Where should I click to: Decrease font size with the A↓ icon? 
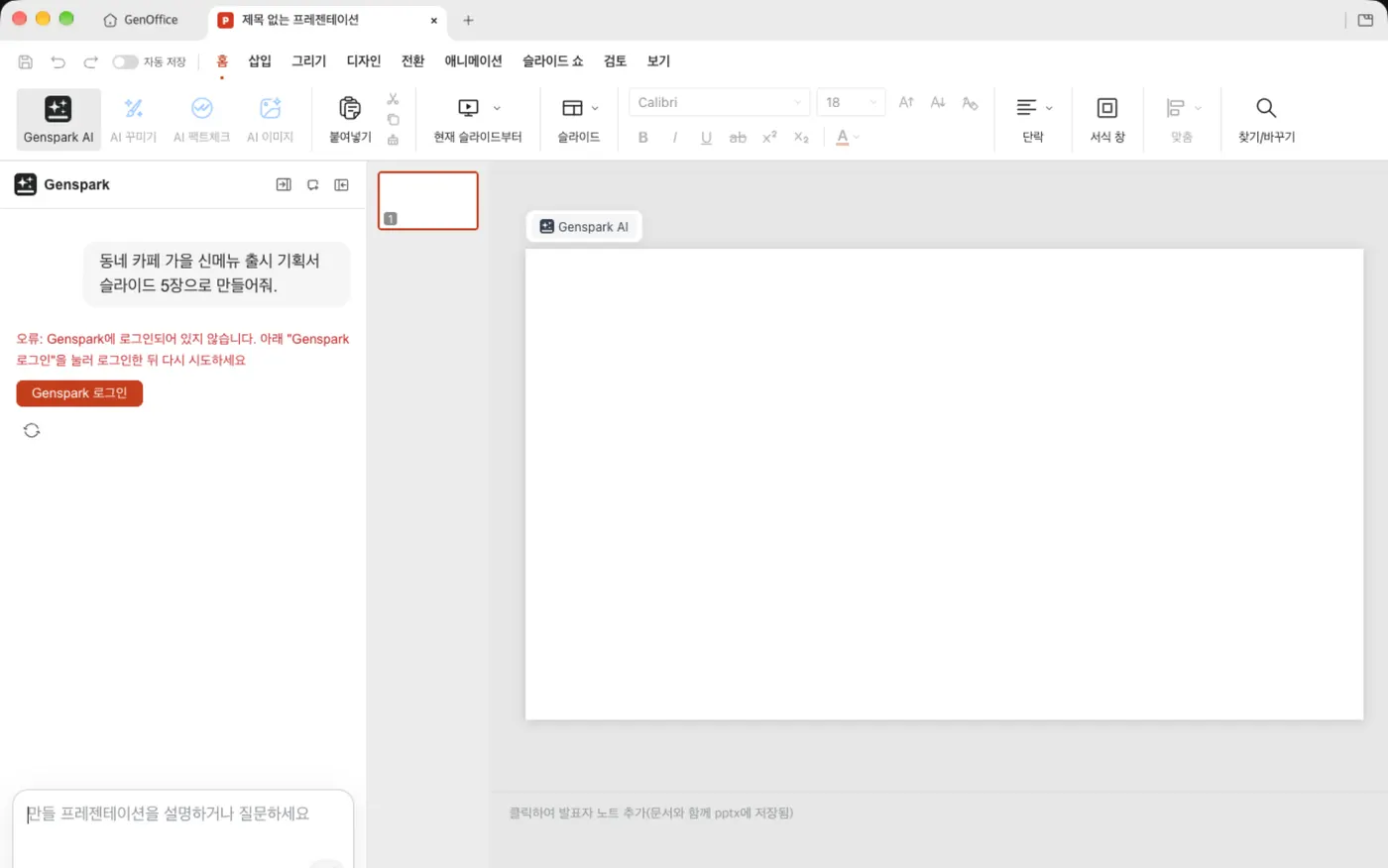938,102
